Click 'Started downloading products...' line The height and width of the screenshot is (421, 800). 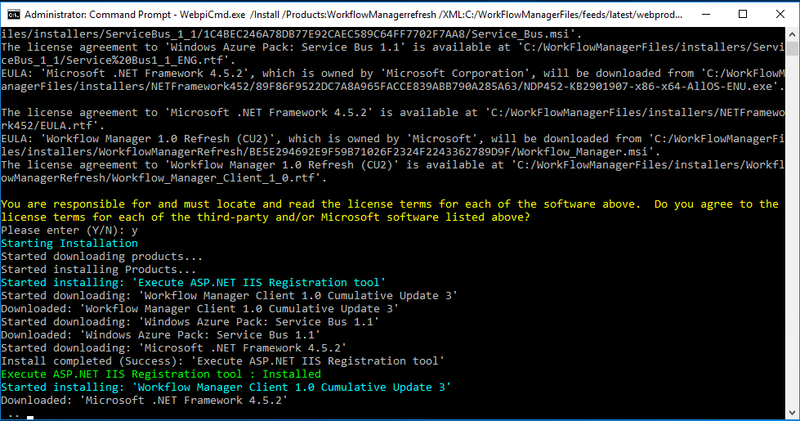pos(102,256)
